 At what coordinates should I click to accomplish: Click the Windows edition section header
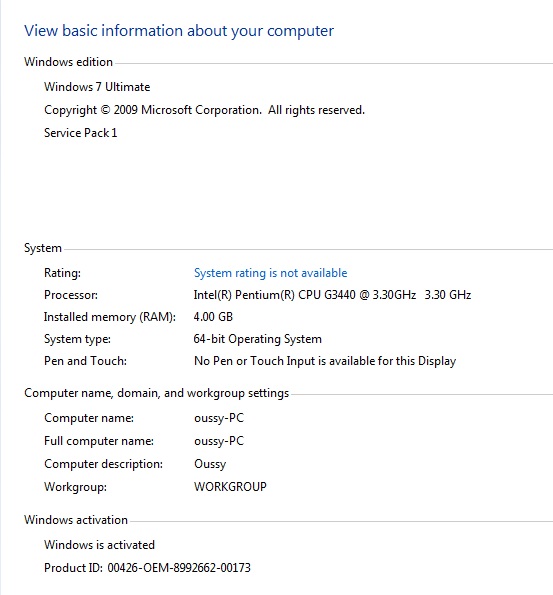(68, 62)
